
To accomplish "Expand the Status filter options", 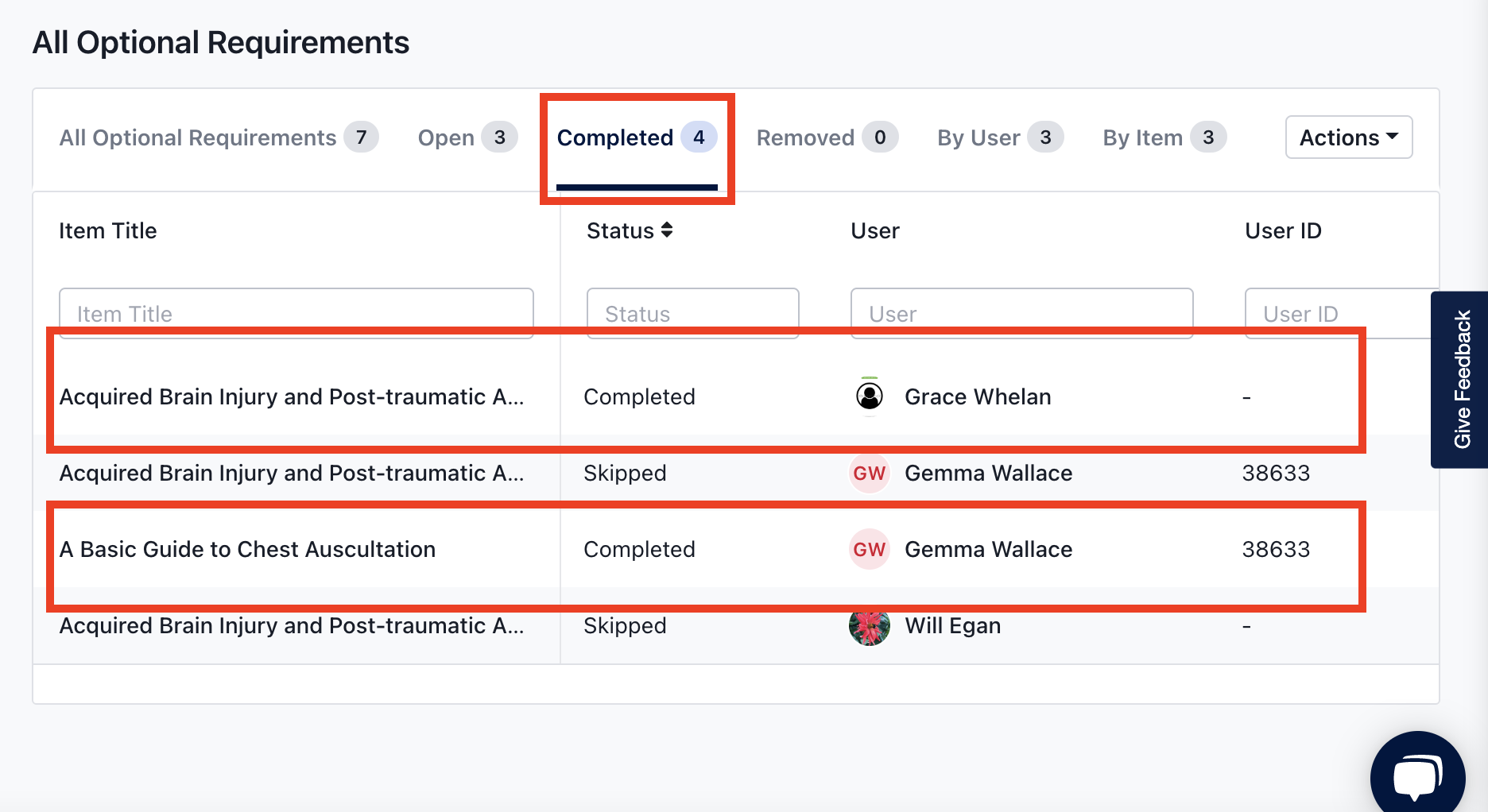I will 692,313.
